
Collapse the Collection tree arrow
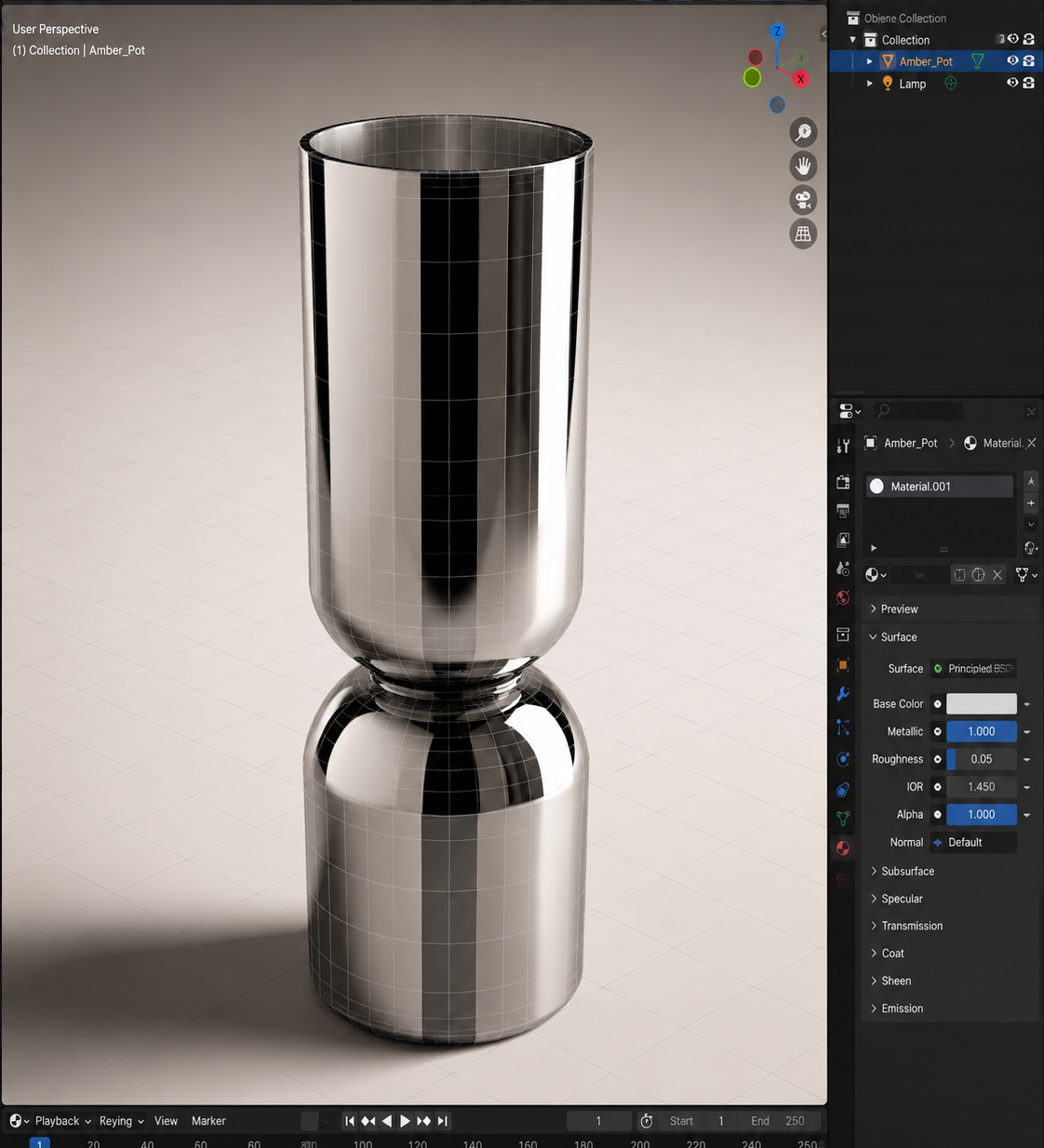(852, 40)
